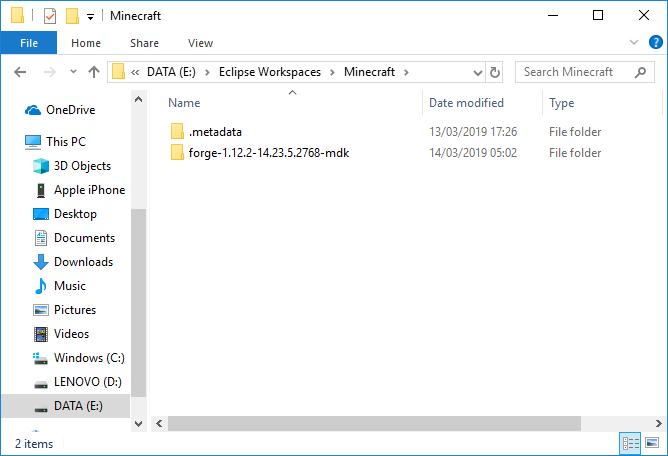The width and height of the screenshot is (668, 456).
Task: Open Pictures in the sidebar
Action: pyautogui.click(x=65, y=310)
